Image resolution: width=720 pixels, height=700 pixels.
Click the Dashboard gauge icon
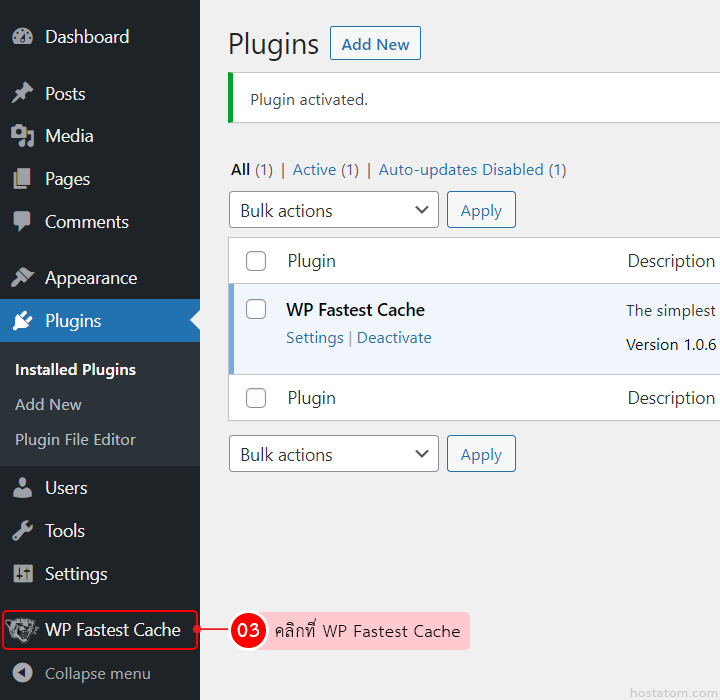point(22,37)
